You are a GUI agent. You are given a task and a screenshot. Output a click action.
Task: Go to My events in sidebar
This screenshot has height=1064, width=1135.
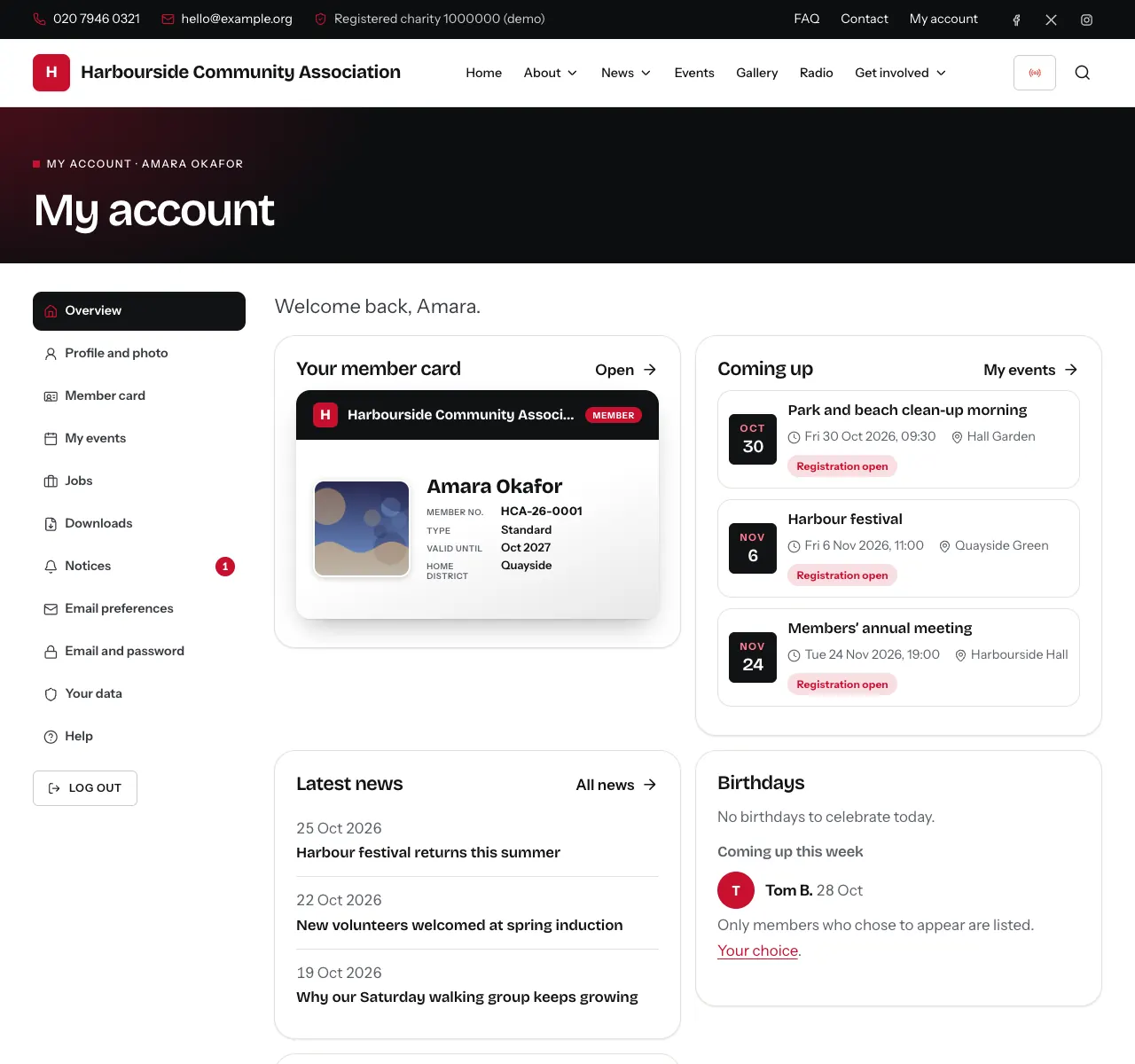[139, 439]
